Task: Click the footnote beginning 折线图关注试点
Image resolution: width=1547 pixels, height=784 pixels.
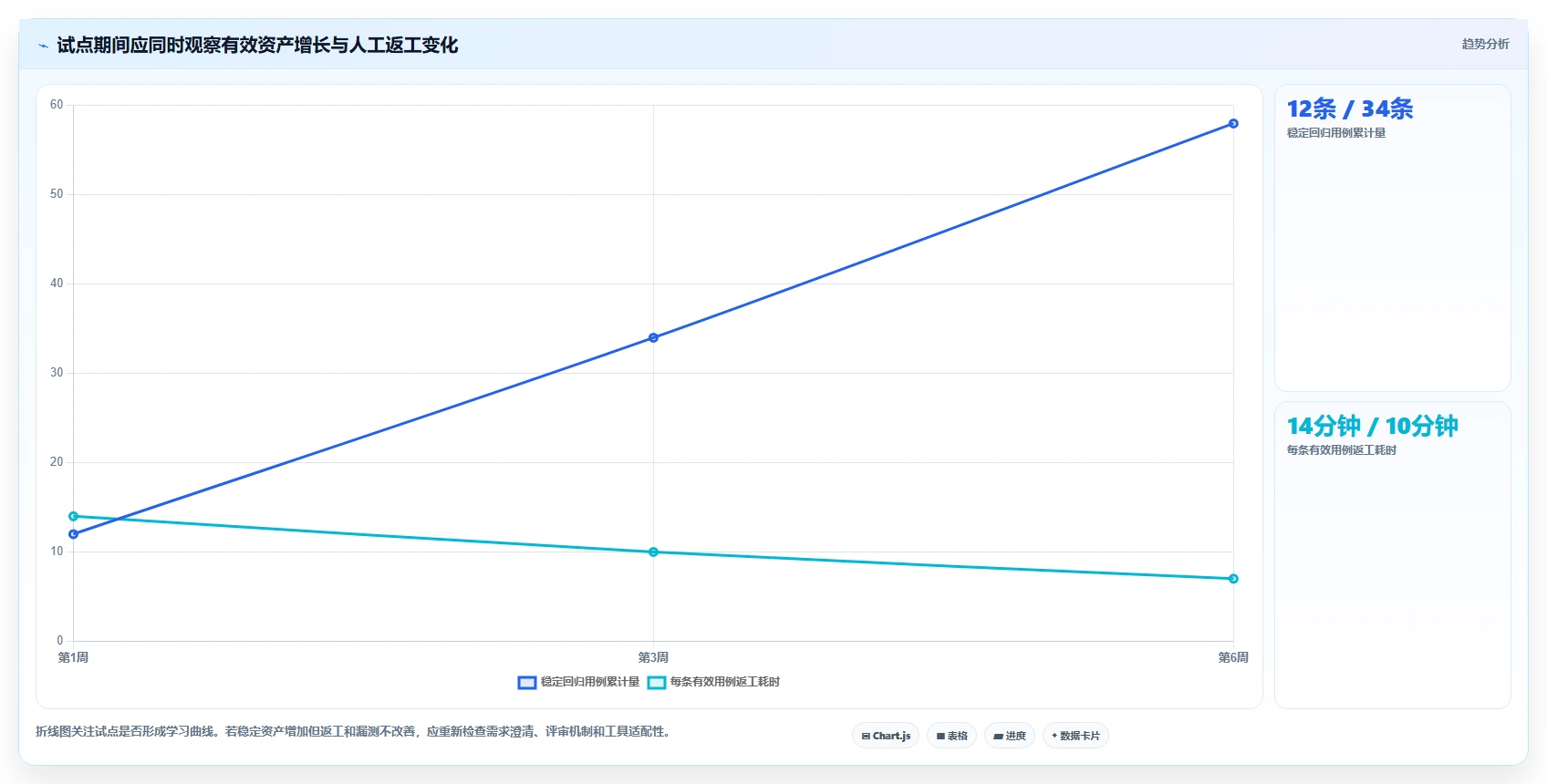Action: [356, 731]
